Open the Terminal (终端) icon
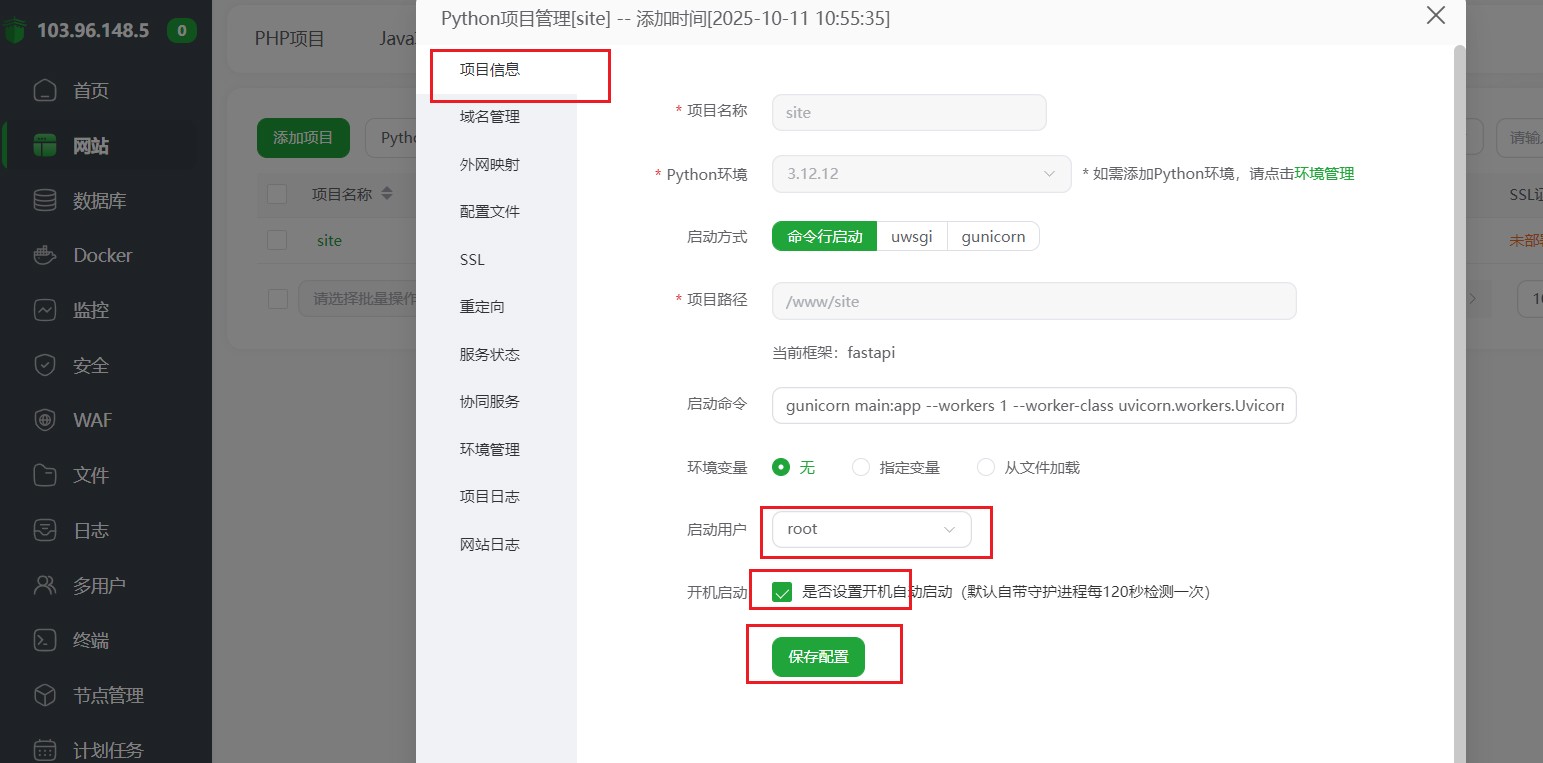This screenshot has width=1543, height=763. (45, 640)
